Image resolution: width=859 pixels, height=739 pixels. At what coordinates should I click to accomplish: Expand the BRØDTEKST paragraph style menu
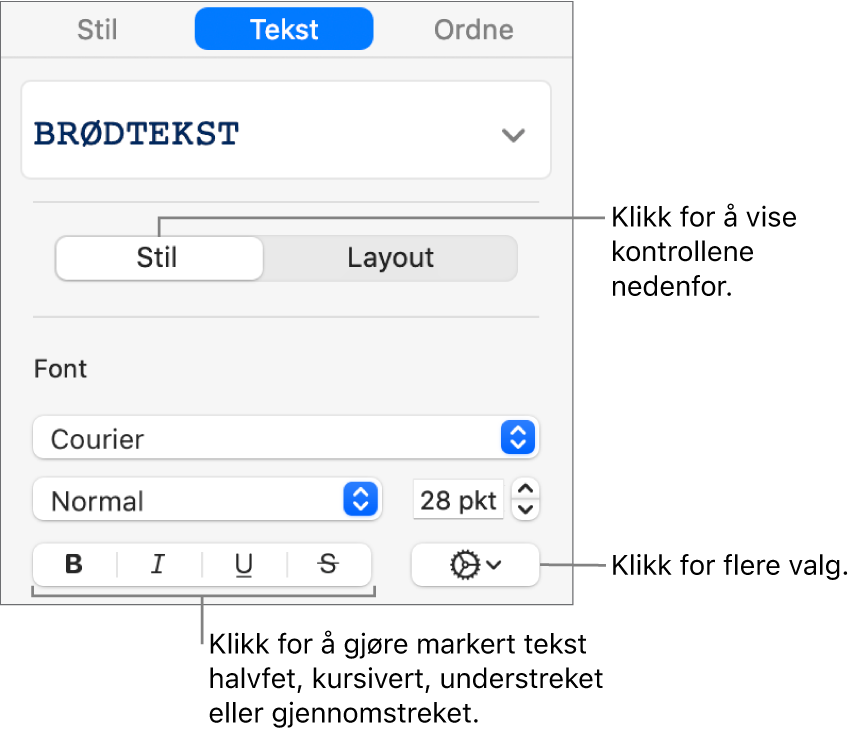(286, 130)
